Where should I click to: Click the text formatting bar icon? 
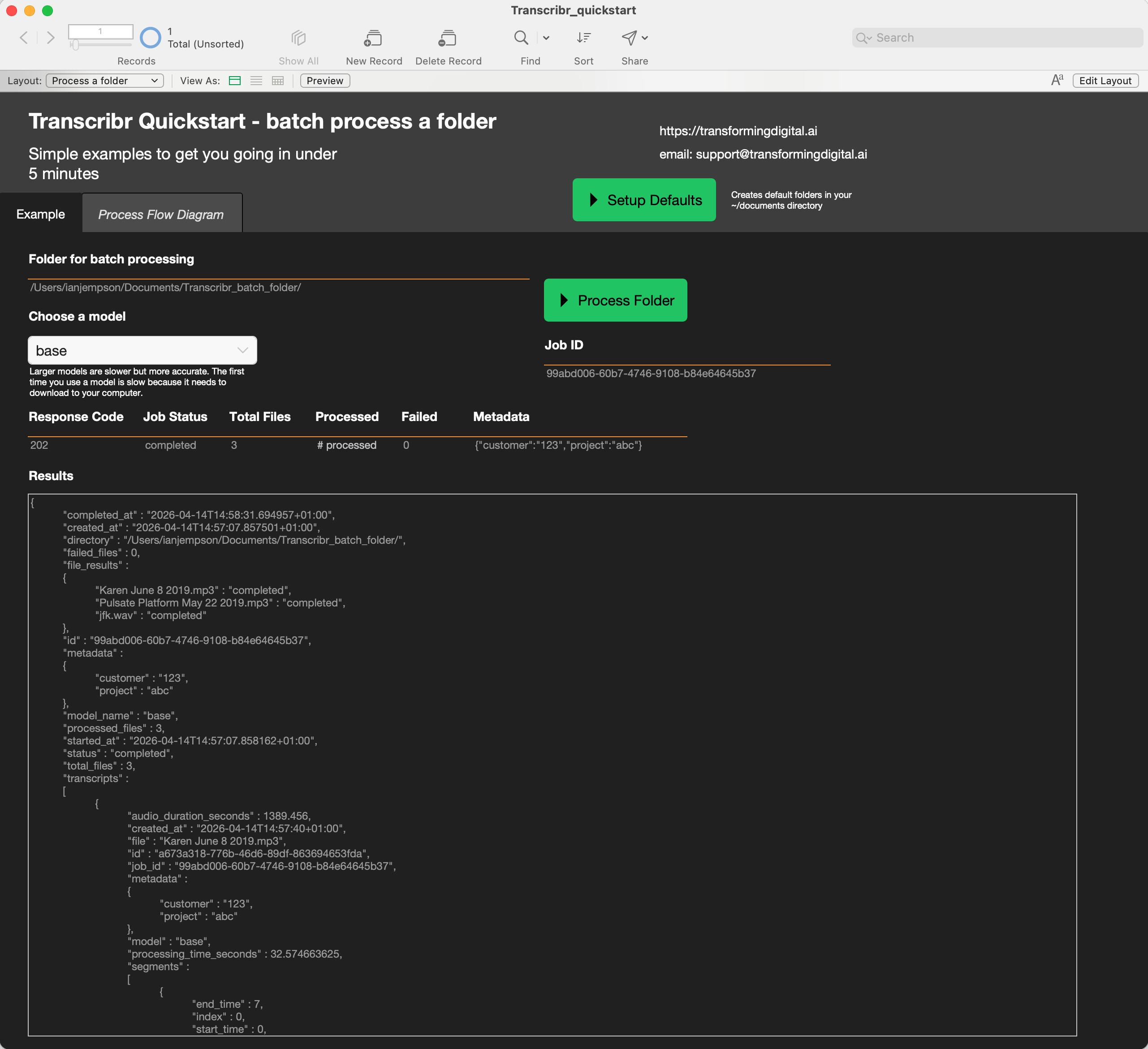click(x=1057, y=80)
